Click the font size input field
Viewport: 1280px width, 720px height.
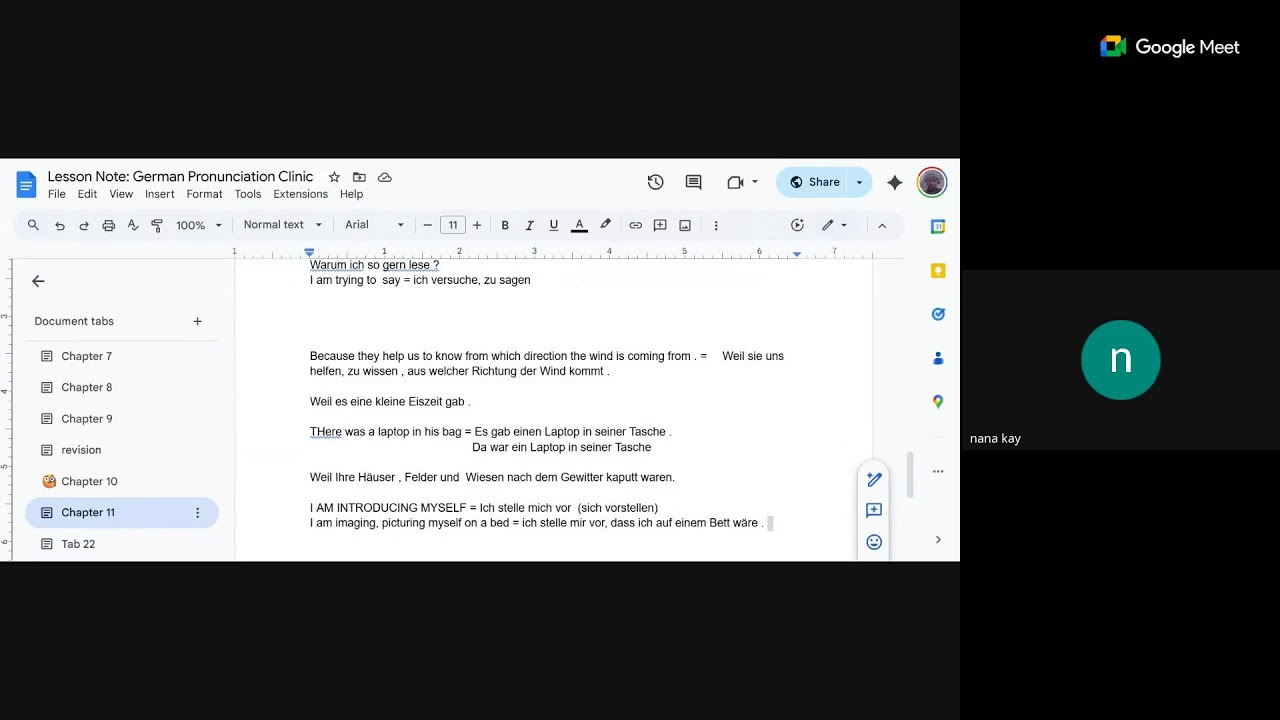pos(452,225)
